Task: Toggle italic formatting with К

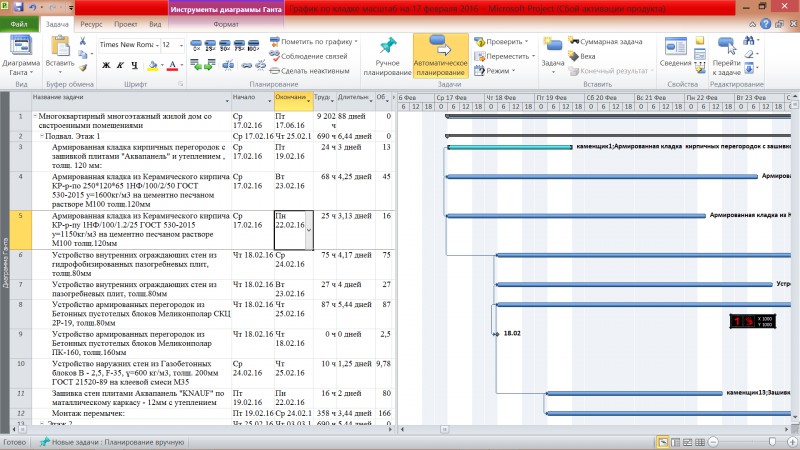Action: [x=120, y=65]
